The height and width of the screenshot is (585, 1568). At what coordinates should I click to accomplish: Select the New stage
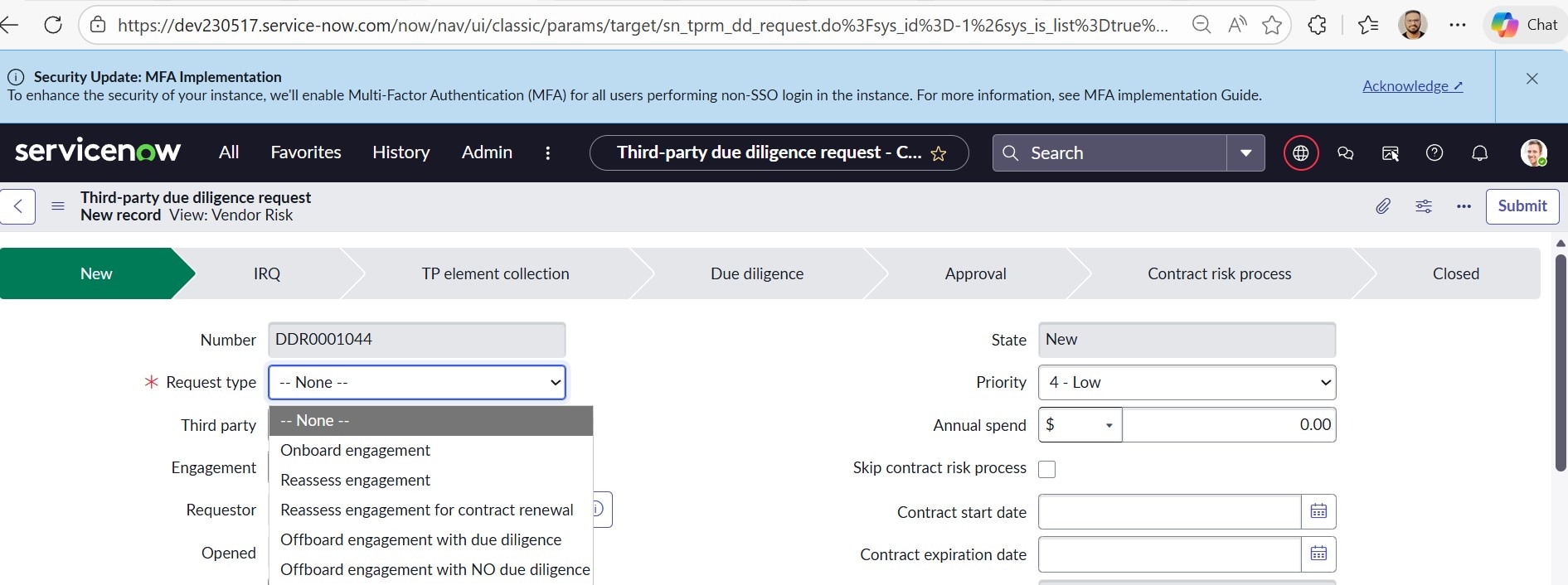(x=96, y=273)
